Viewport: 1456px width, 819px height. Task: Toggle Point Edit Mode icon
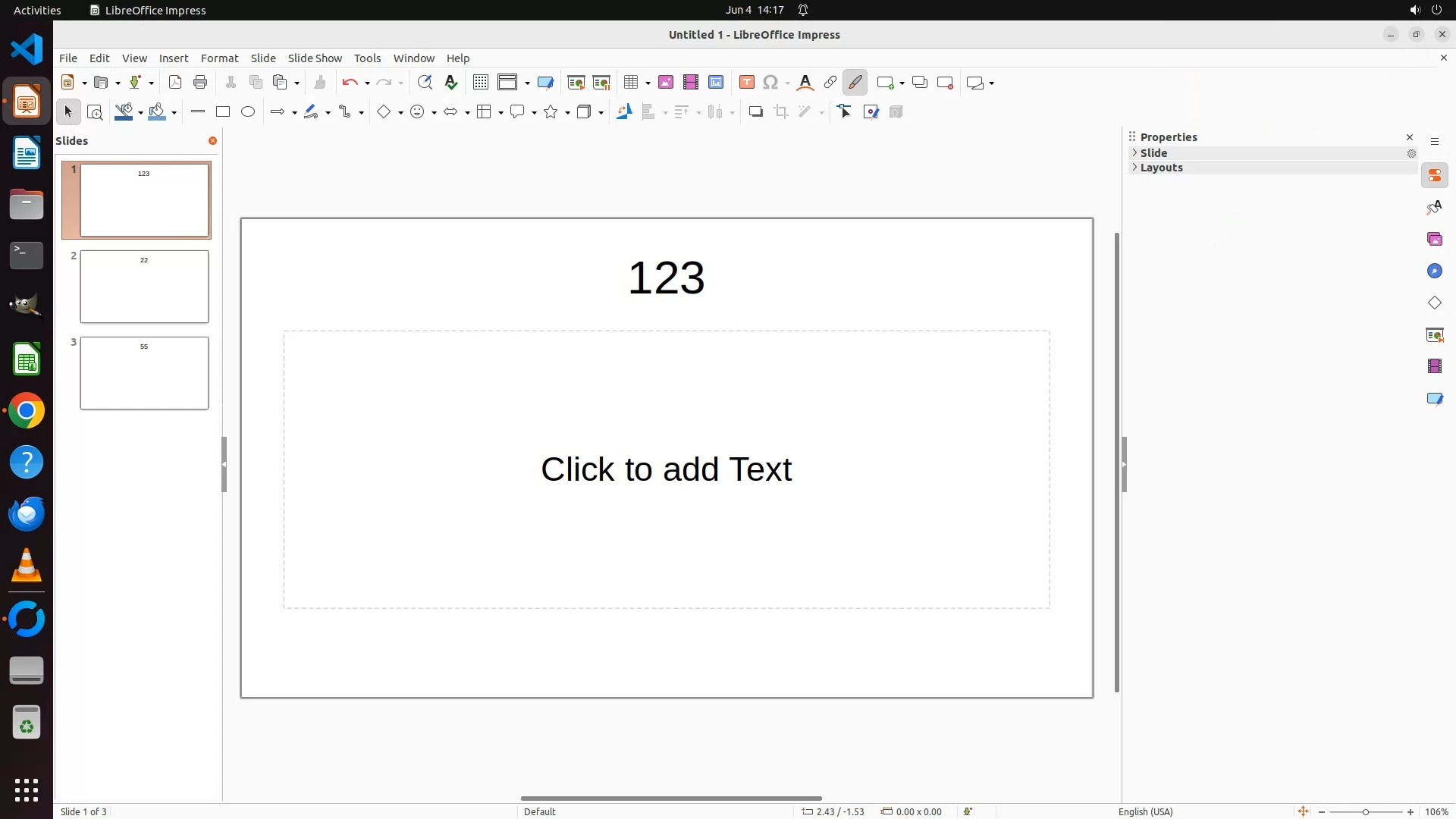tap(845, 112)
